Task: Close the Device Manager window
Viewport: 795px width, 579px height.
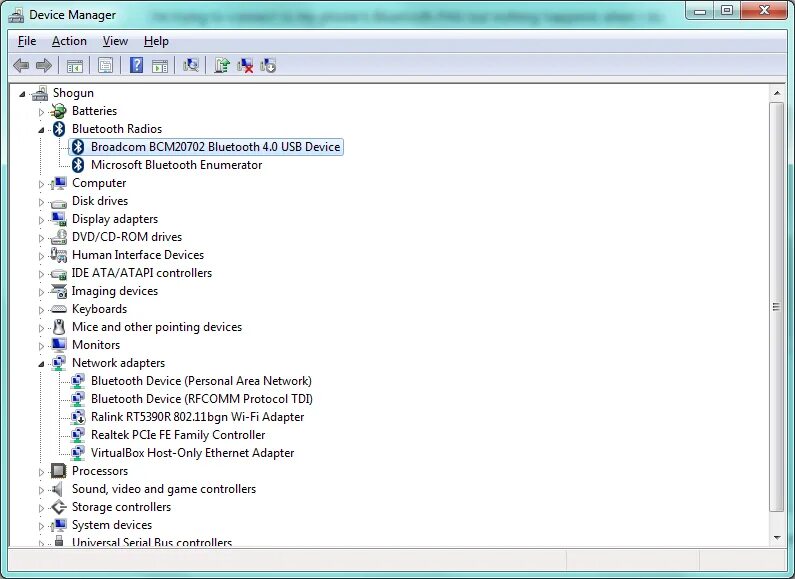Action: pyautogui.click(x=764, y=11)
